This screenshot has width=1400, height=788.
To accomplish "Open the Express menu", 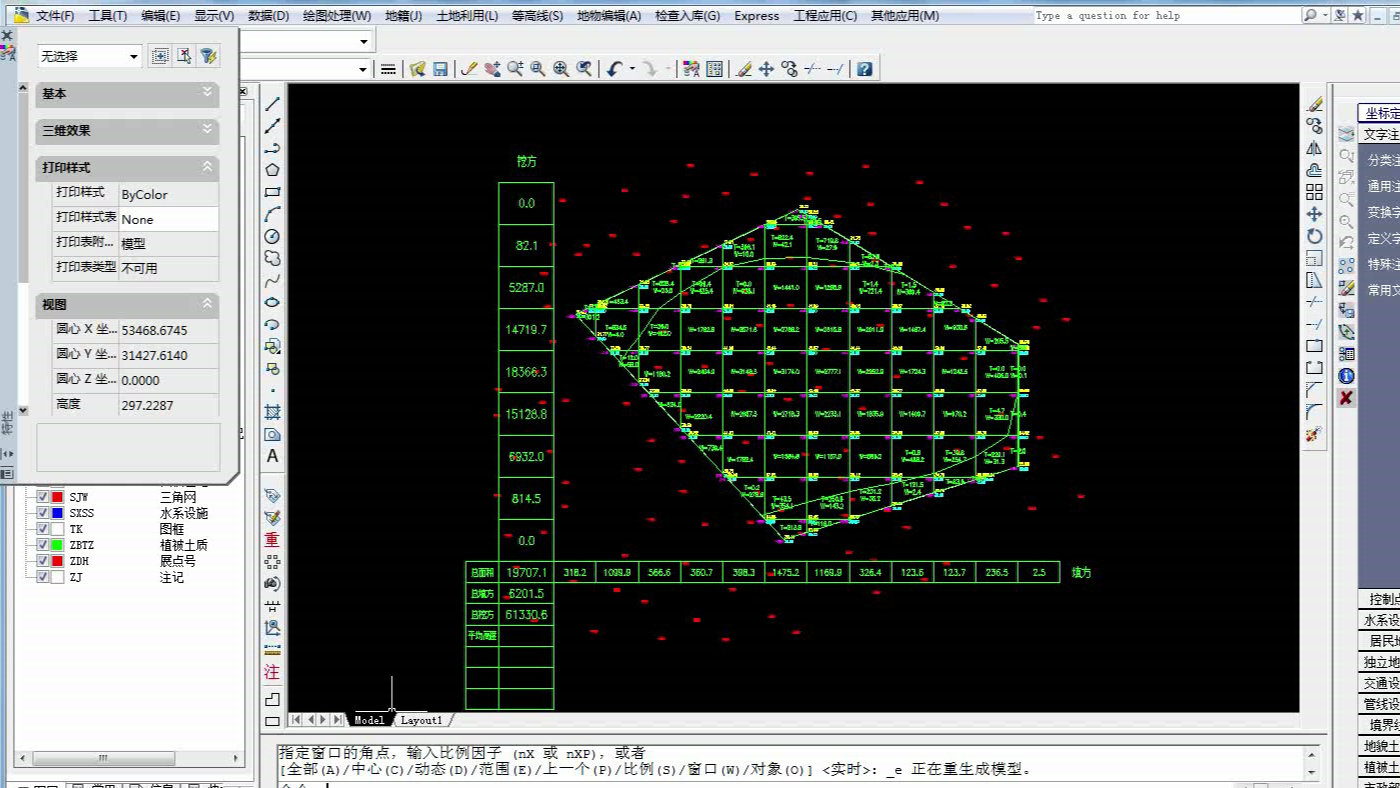I will point(757,16).
